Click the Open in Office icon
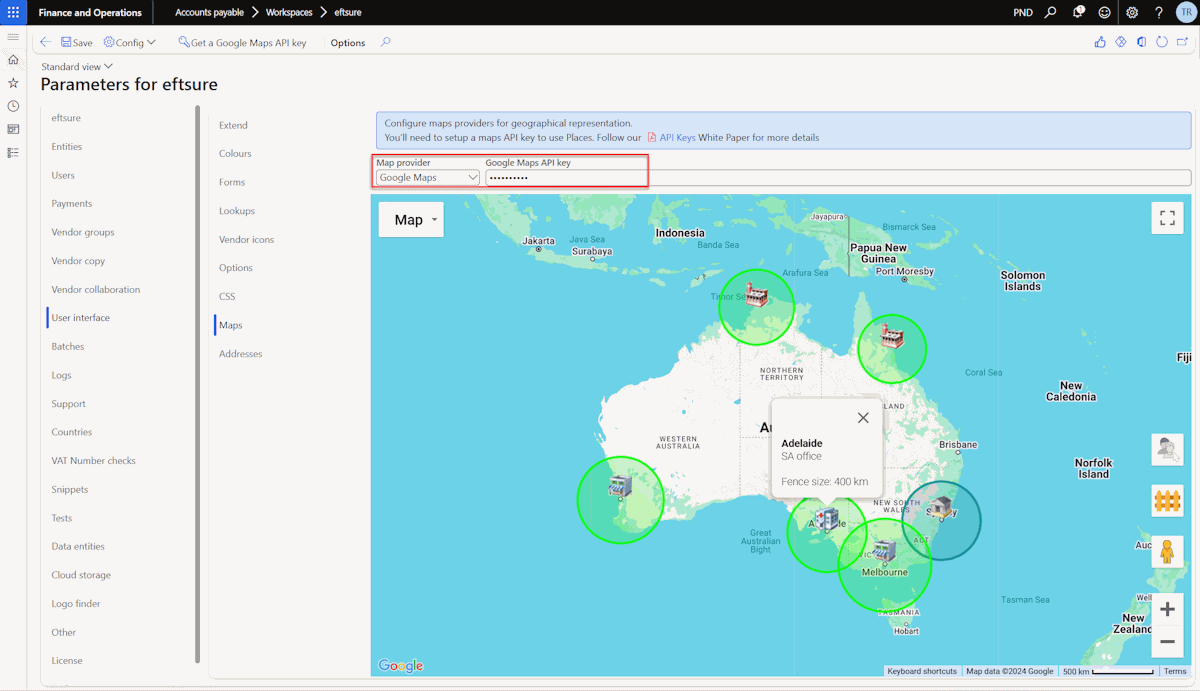 click(1141, 42)
